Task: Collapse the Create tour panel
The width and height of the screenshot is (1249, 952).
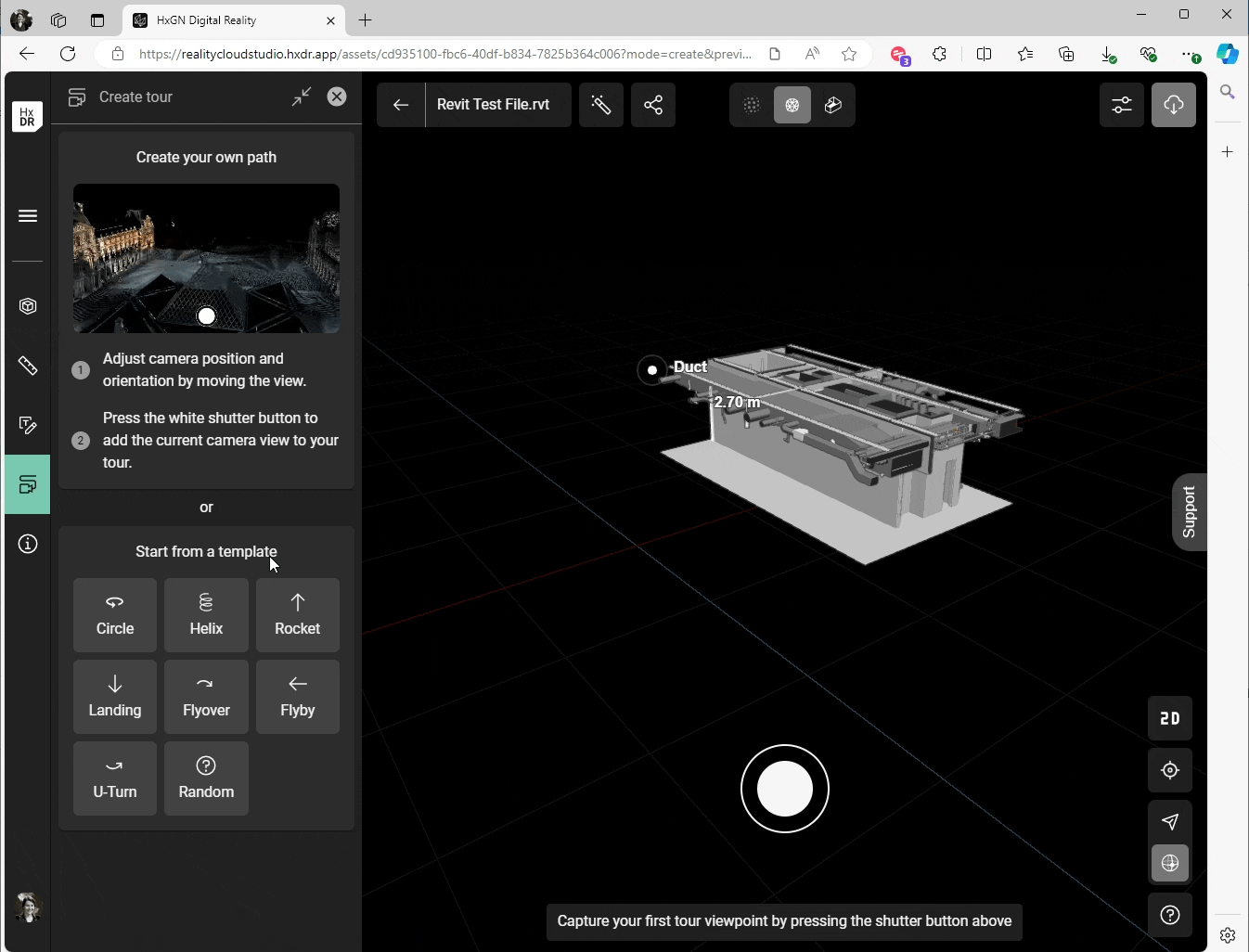Action: [301, 96]
